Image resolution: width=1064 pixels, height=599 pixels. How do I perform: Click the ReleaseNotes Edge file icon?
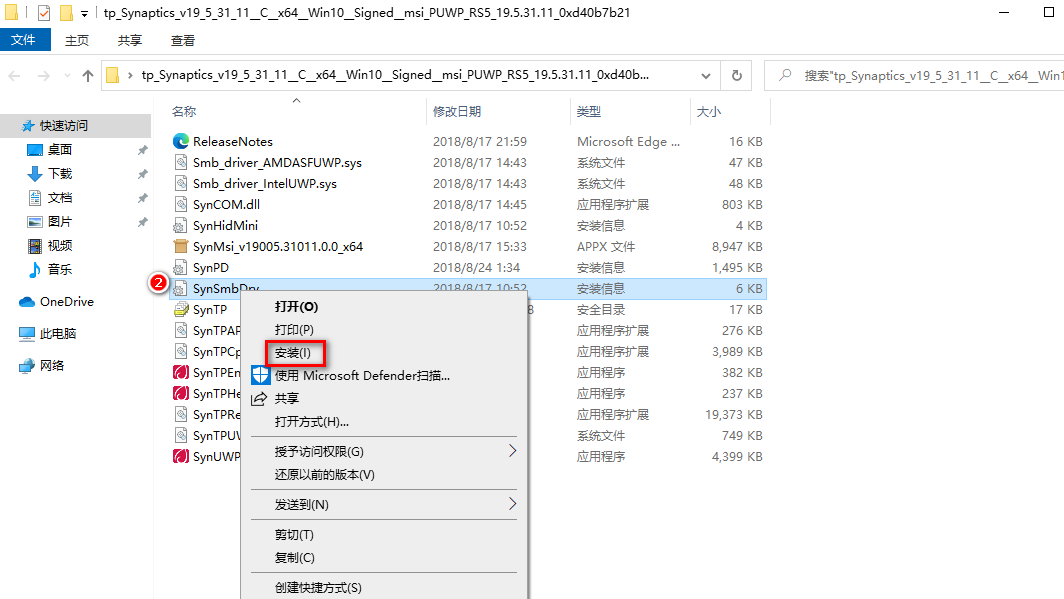(181, 142)
